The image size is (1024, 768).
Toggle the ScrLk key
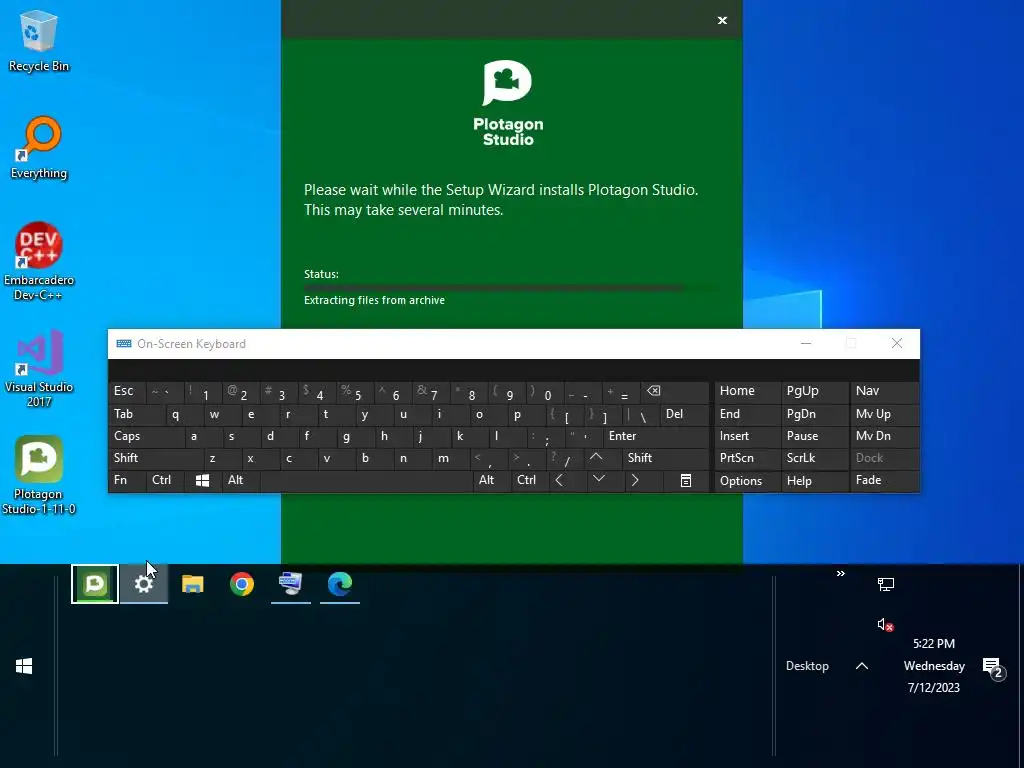click(x=814, y=458)
